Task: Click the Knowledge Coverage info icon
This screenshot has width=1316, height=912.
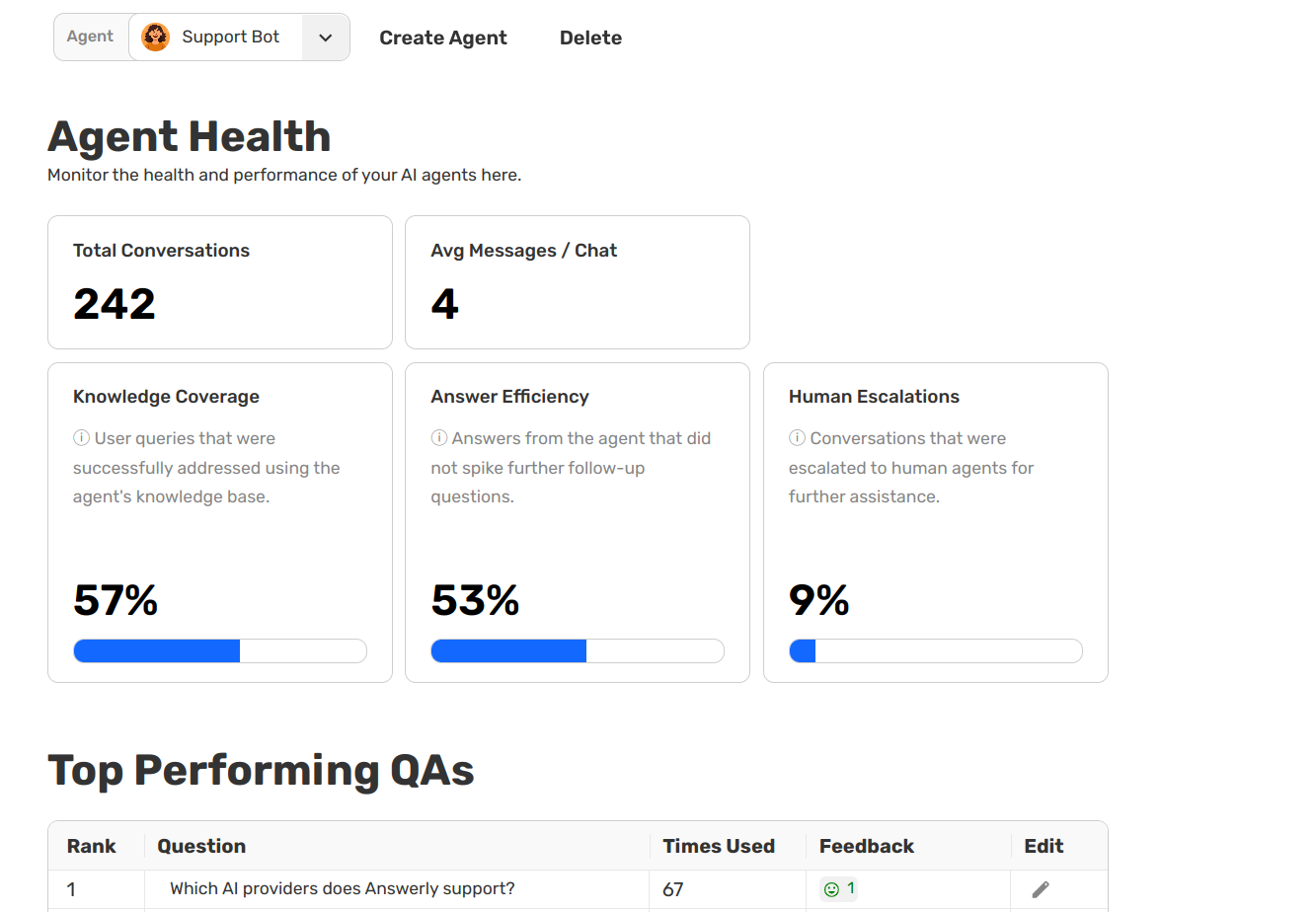Action: click(81, 438)
